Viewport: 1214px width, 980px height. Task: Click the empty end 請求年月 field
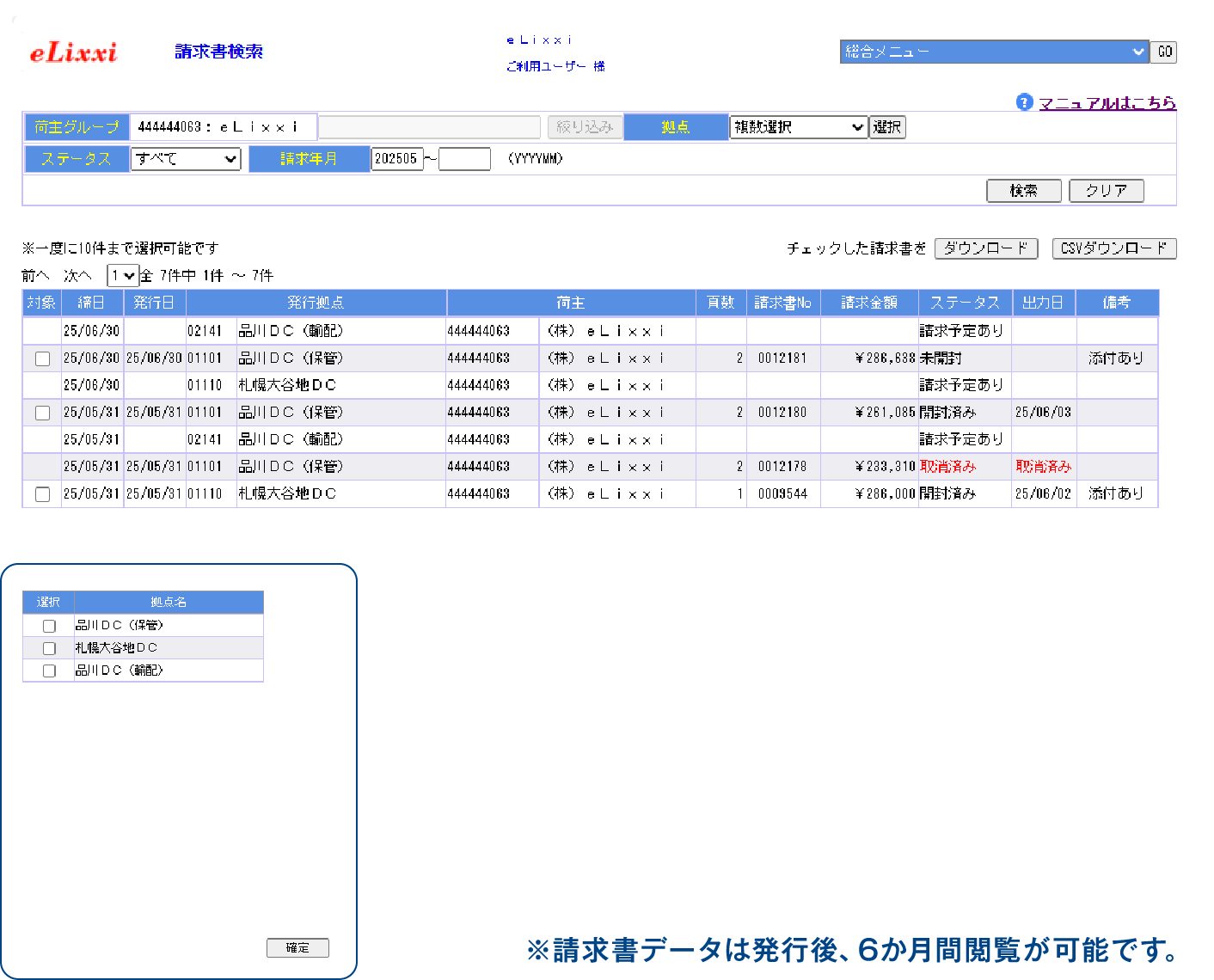[x=464, y=159]
